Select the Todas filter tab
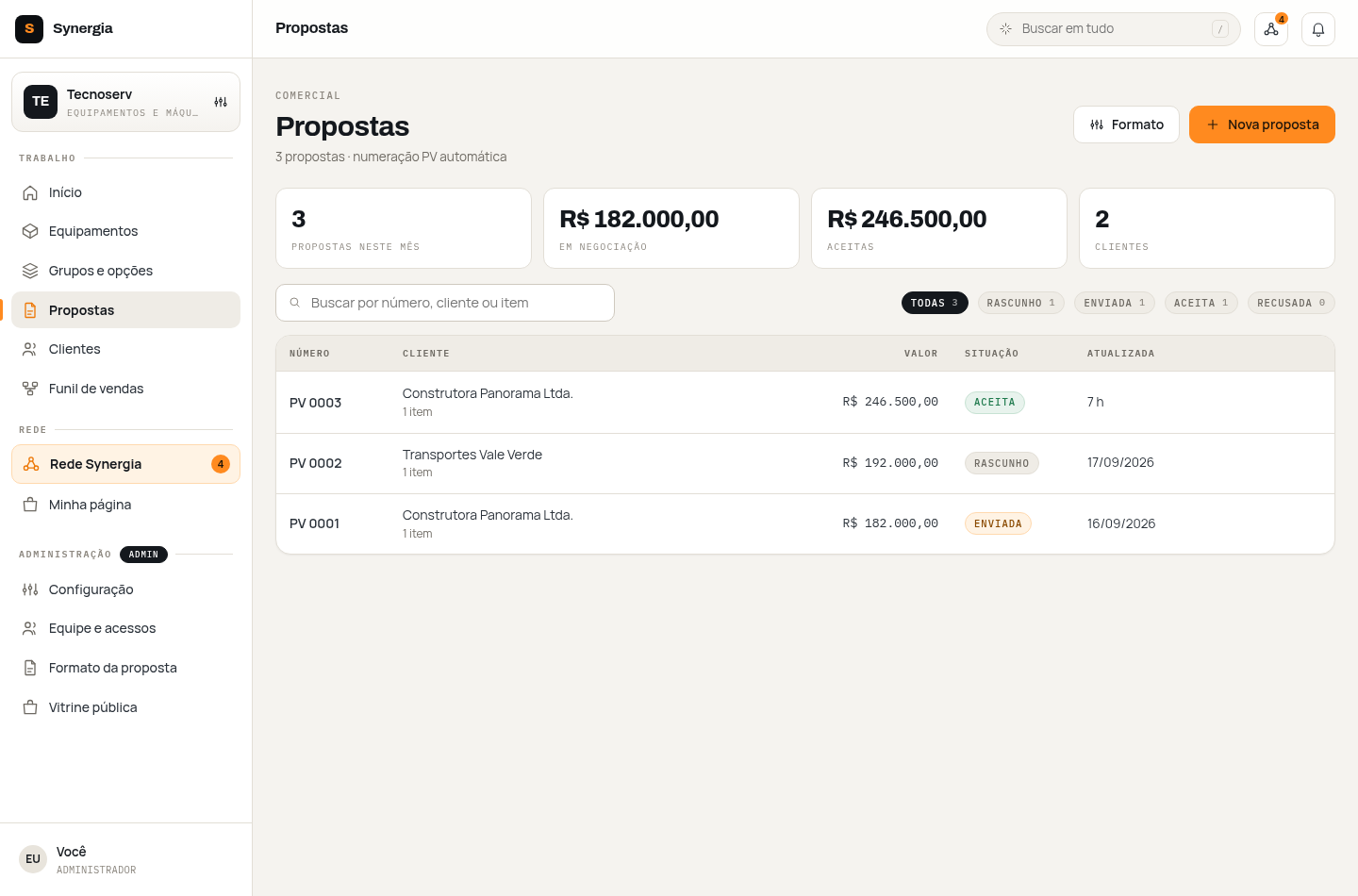 (x=935, y=303)
